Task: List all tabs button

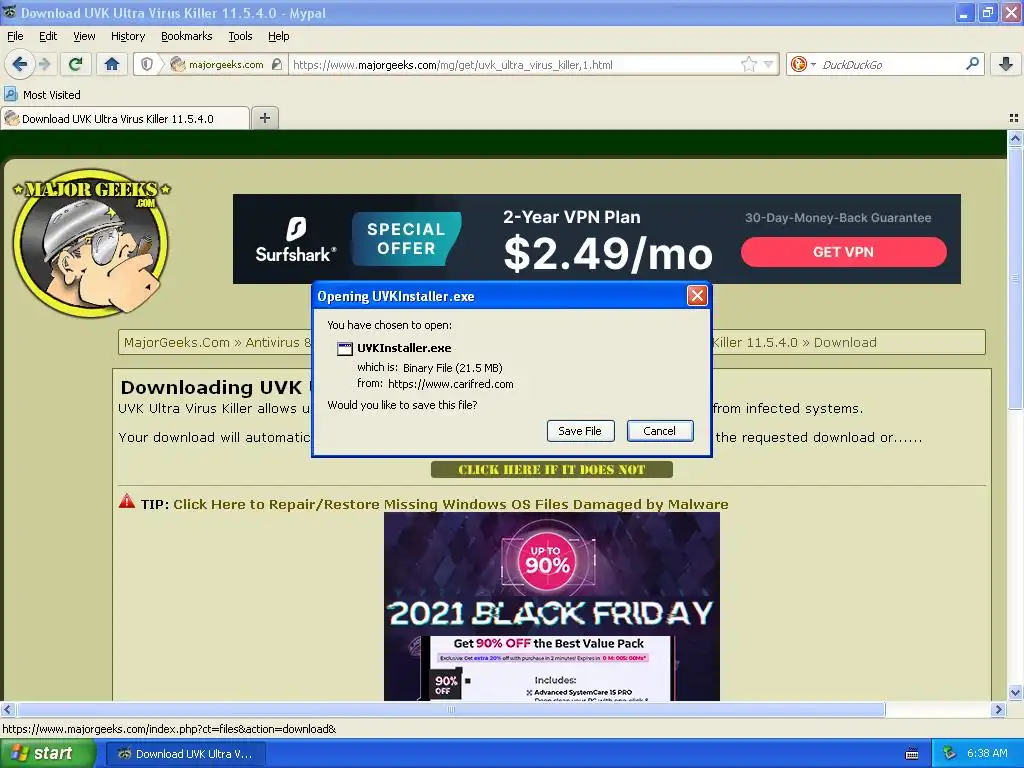Action: pyautogui.click(x=1014, y=118)
